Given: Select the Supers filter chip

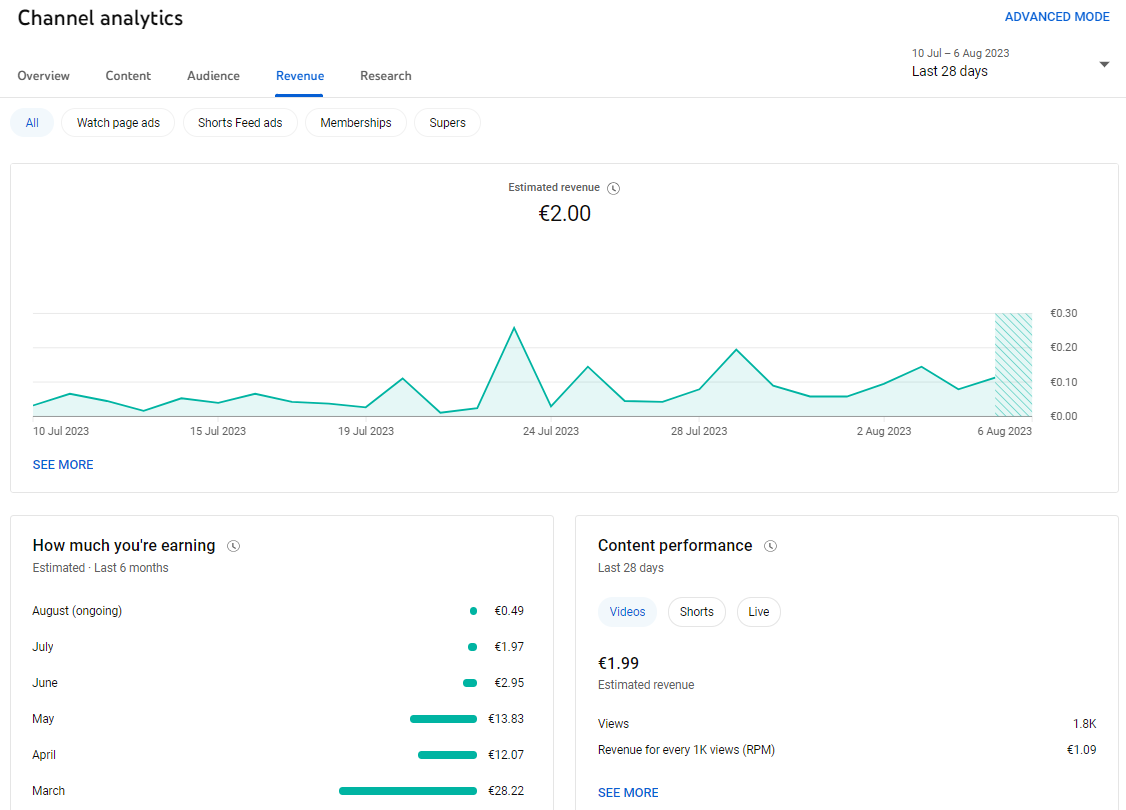Looking at the screenshot, I should click(x=447, y=123).
